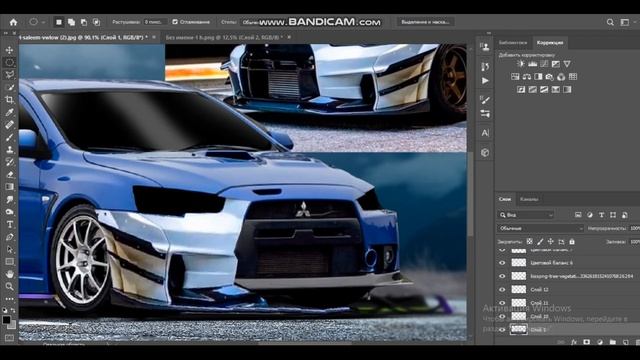Select the Magic Wand tool
This screenshot has height=360, width=640.
pyautogui.click(x=9, y=87)
